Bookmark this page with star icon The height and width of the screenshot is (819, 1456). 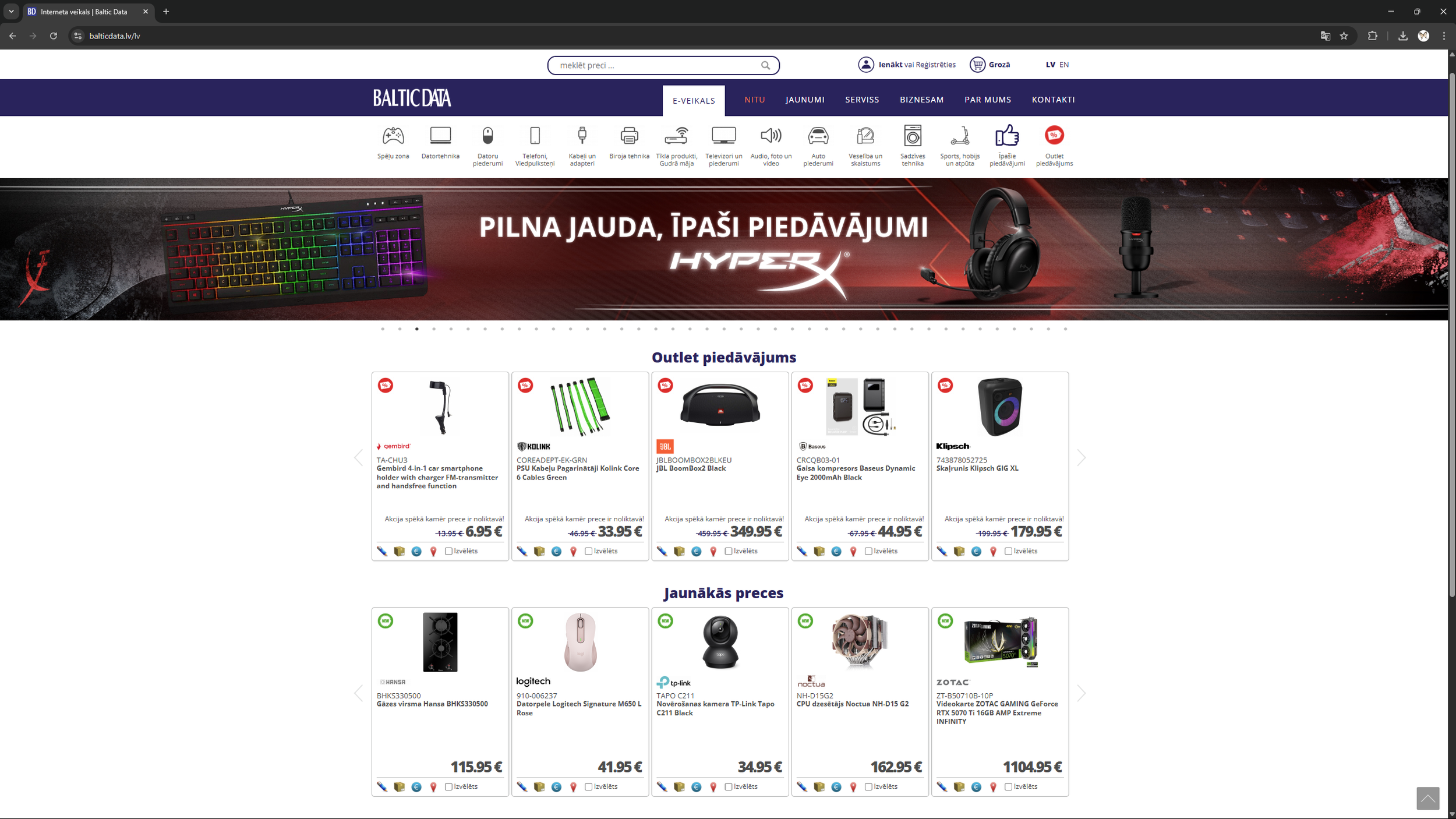point(1344,36)
